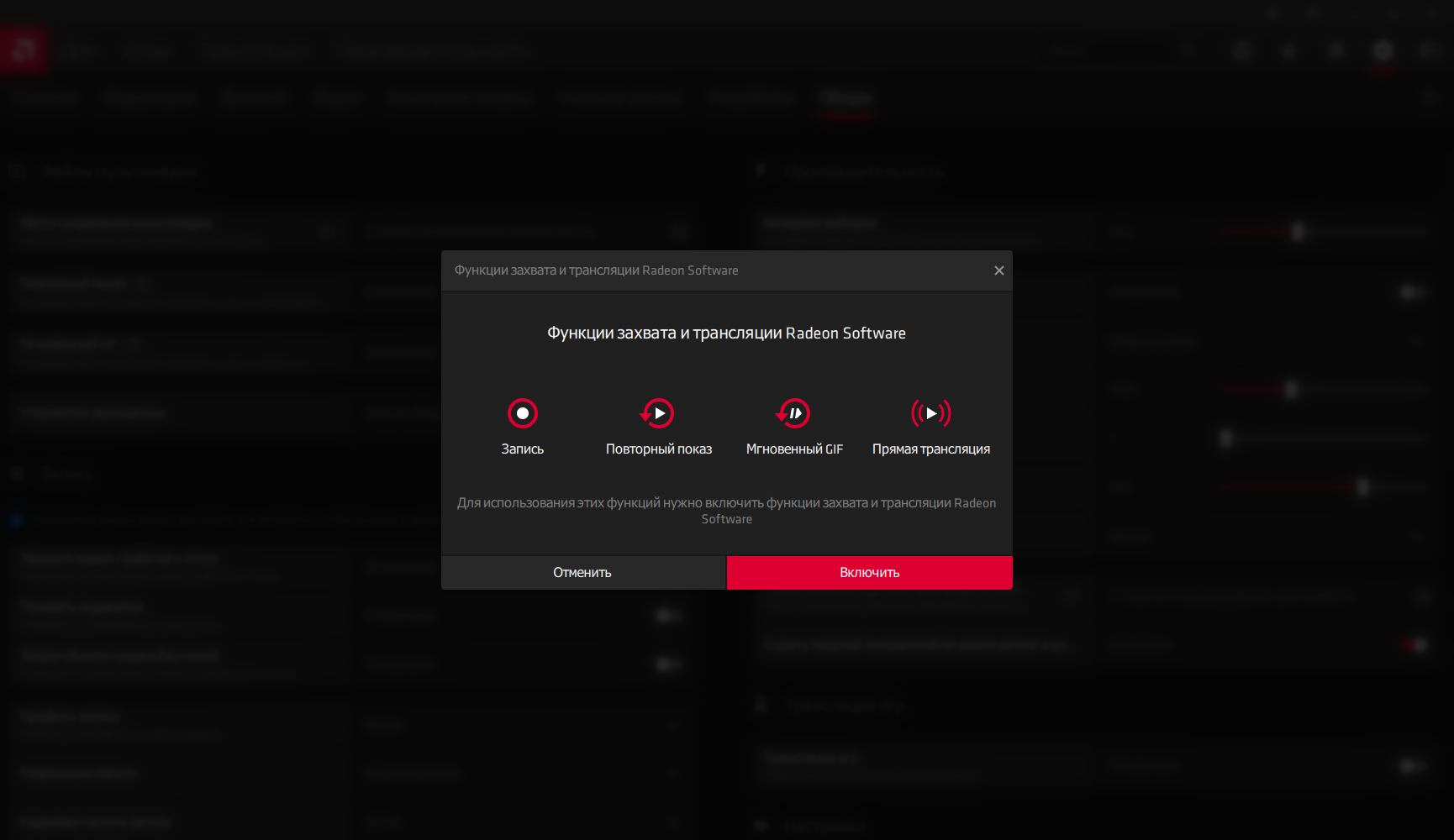Click the large dialog heading 'Функции захвата и трансляции'

point(727,333)
